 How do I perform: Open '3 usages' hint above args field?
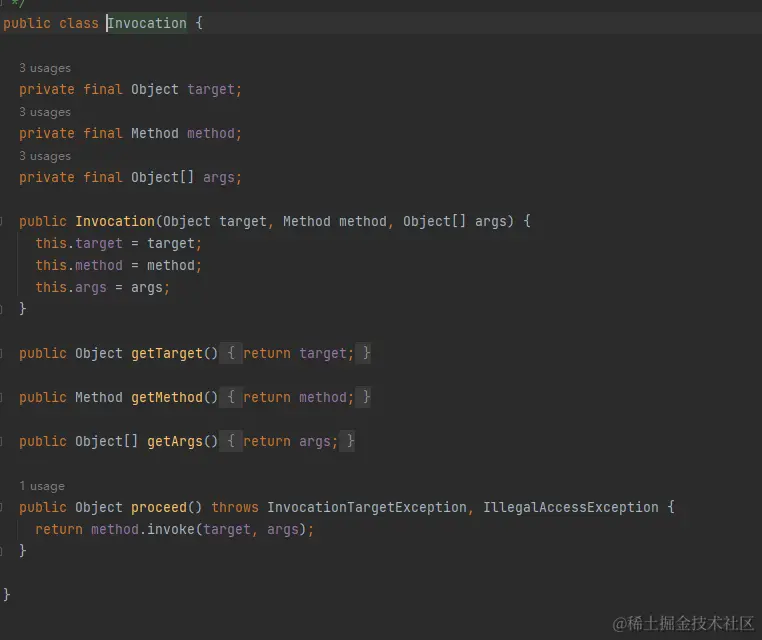tap(45, 156)
